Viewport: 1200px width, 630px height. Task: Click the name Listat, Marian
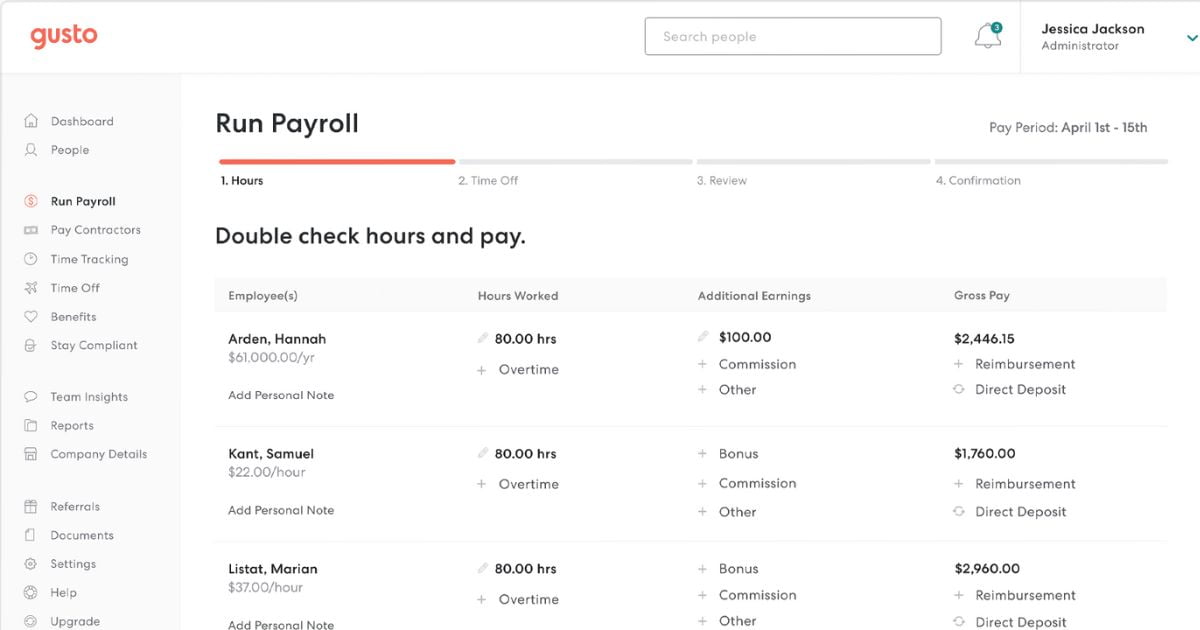point(273,569)
